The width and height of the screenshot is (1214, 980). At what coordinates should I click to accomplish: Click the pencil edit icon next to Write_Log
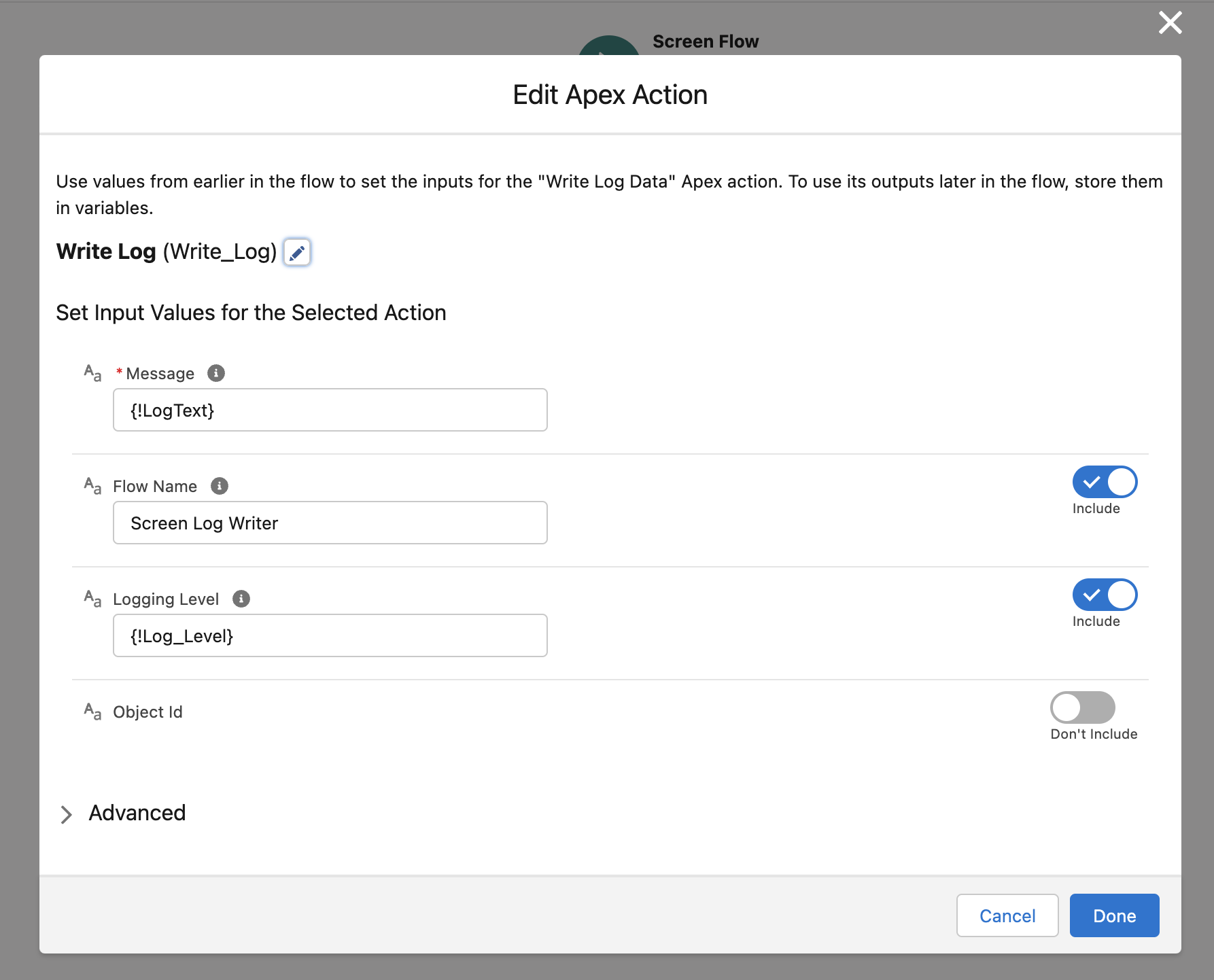pyautogui.click(x=297, y=252)
